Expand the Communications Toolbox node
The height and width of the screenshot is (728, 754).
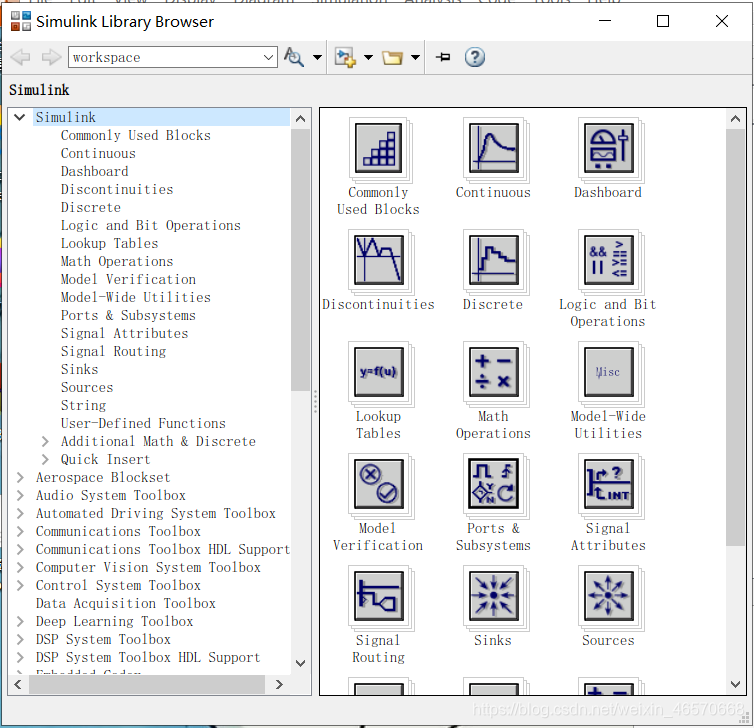[20, 531]
